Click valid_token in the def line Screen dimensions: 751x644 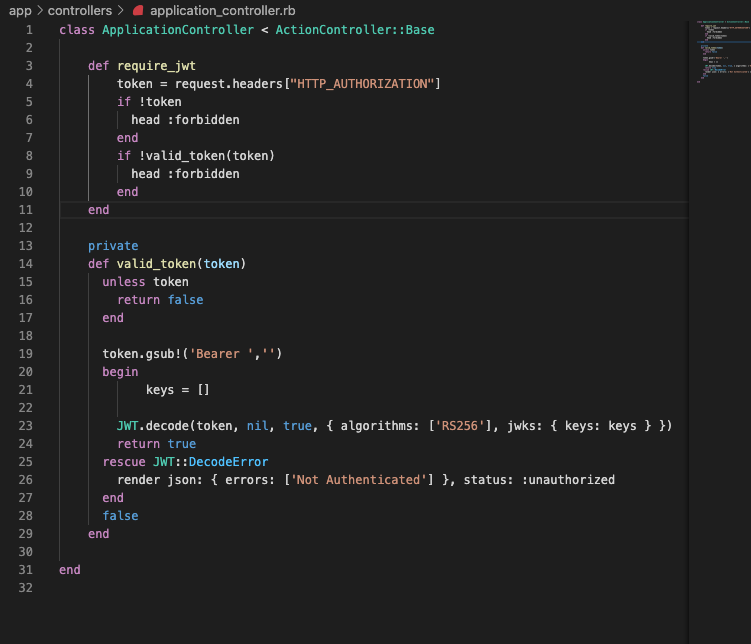click(x=156, y=264)
